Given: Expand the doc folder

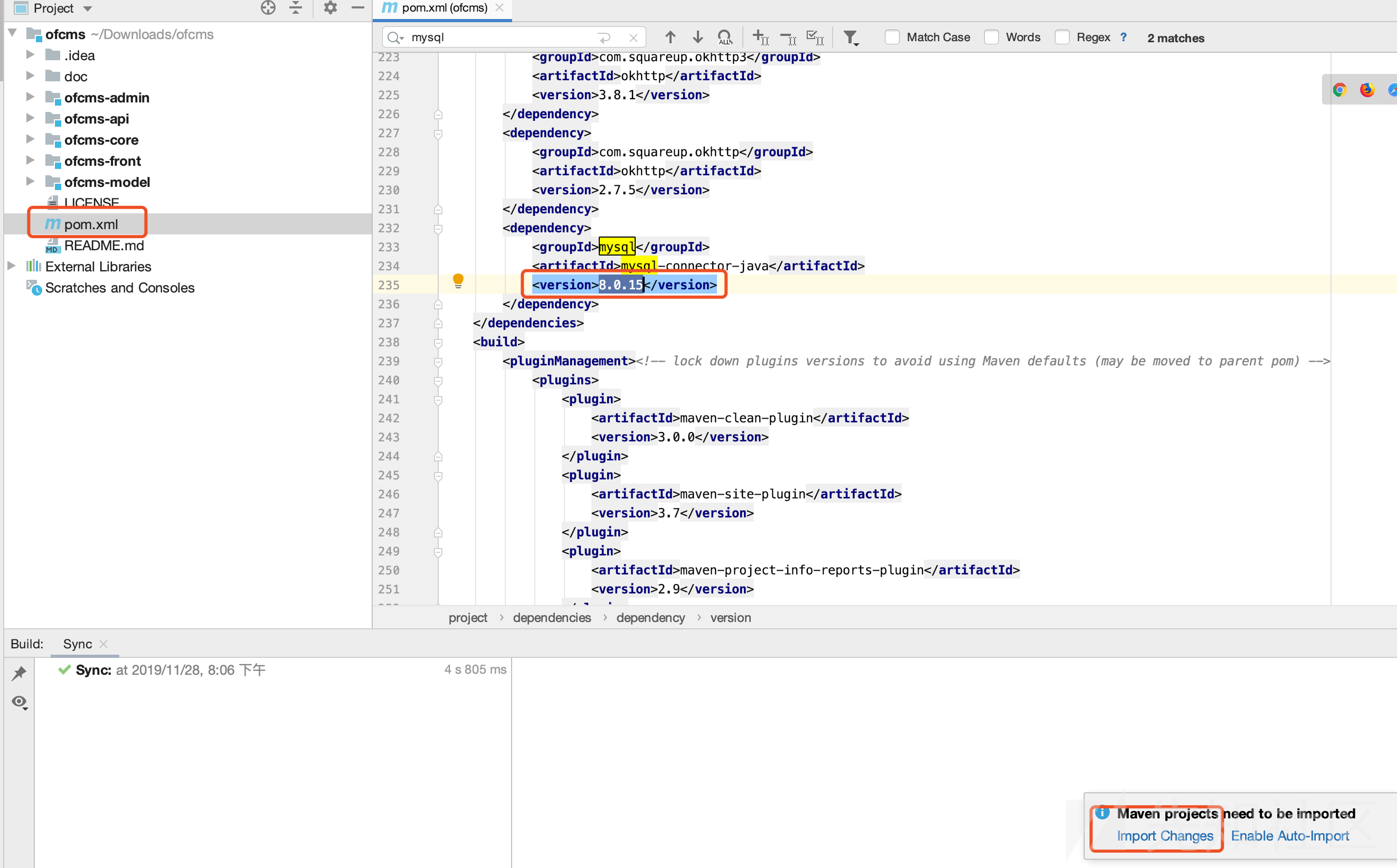Looking at the screenshot, I should (30, 76).
